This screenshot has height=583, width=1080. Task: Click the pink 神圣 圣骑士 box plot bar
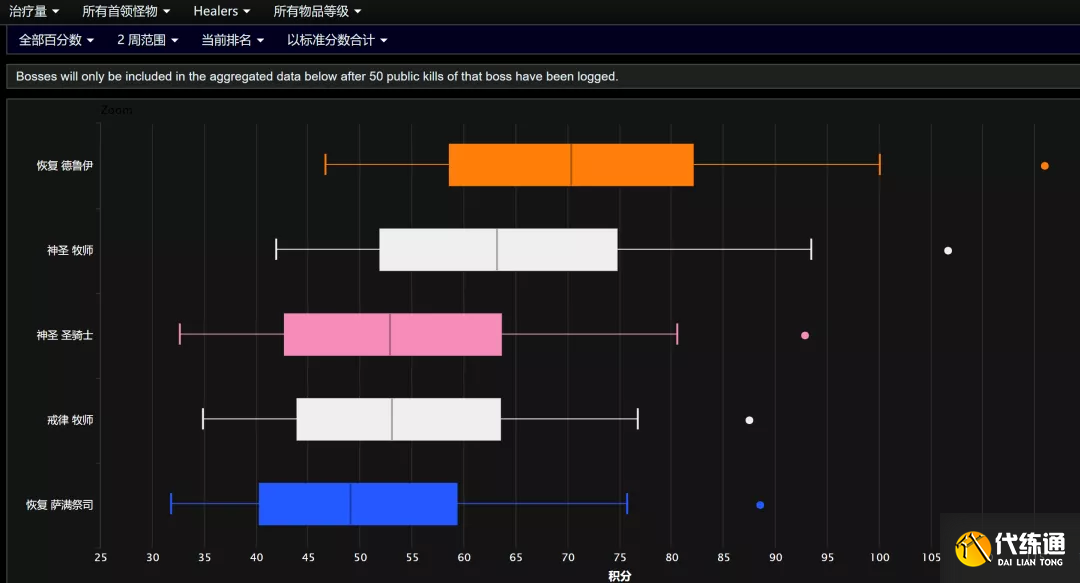[x=393, y=334]
